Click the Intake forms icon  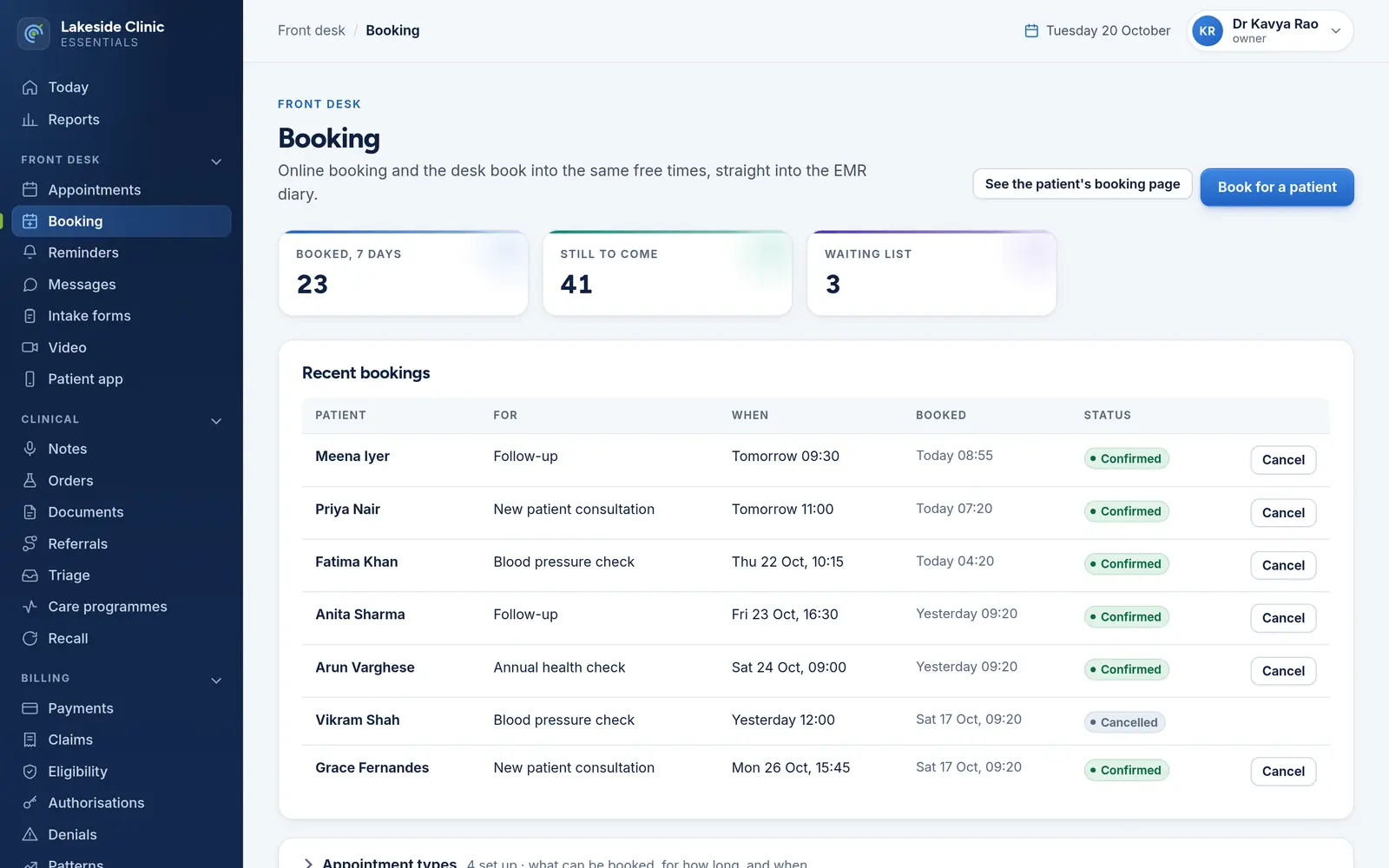(30, 316)
